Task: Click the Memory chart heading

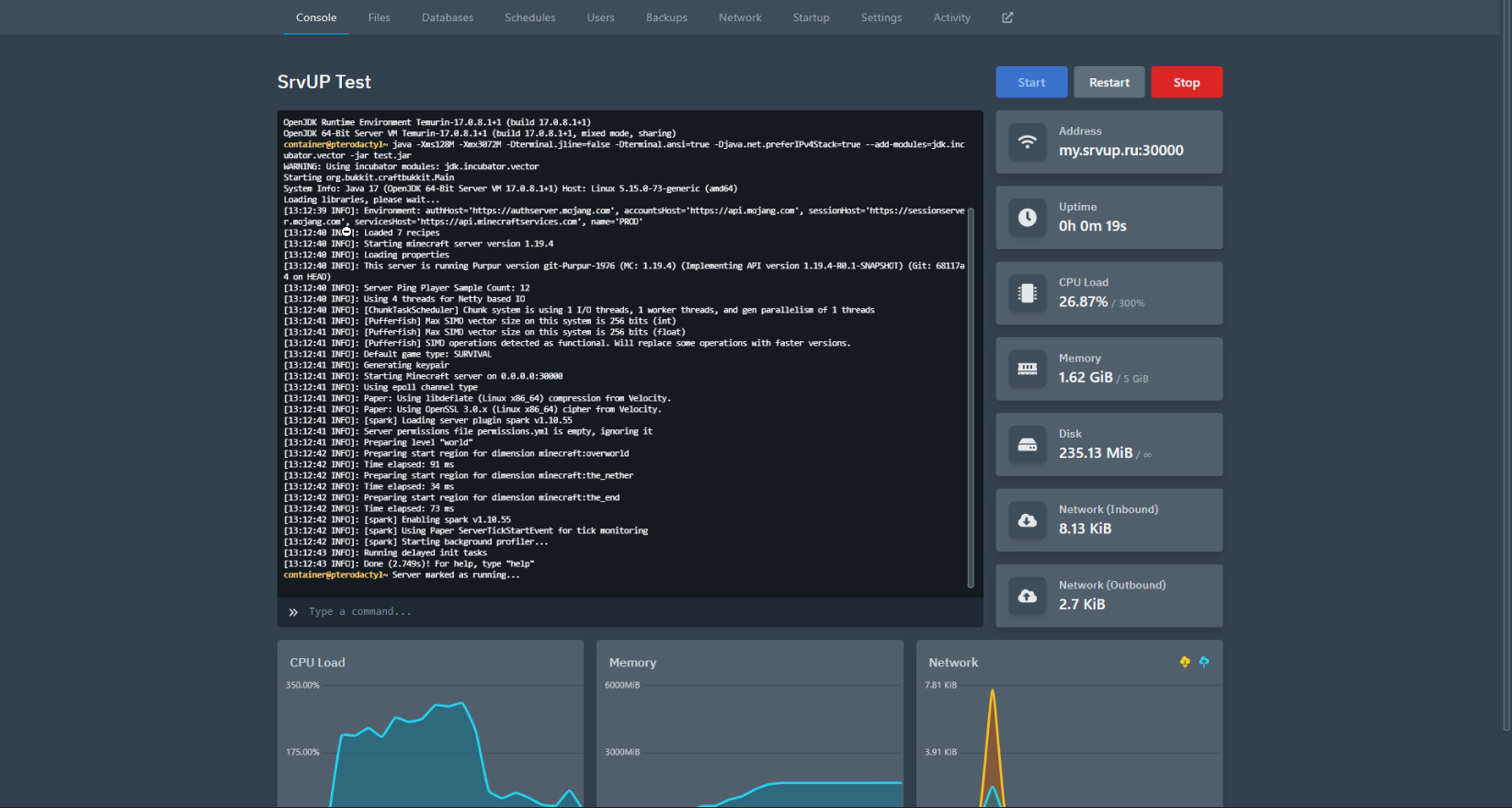Action: (632, 663)
